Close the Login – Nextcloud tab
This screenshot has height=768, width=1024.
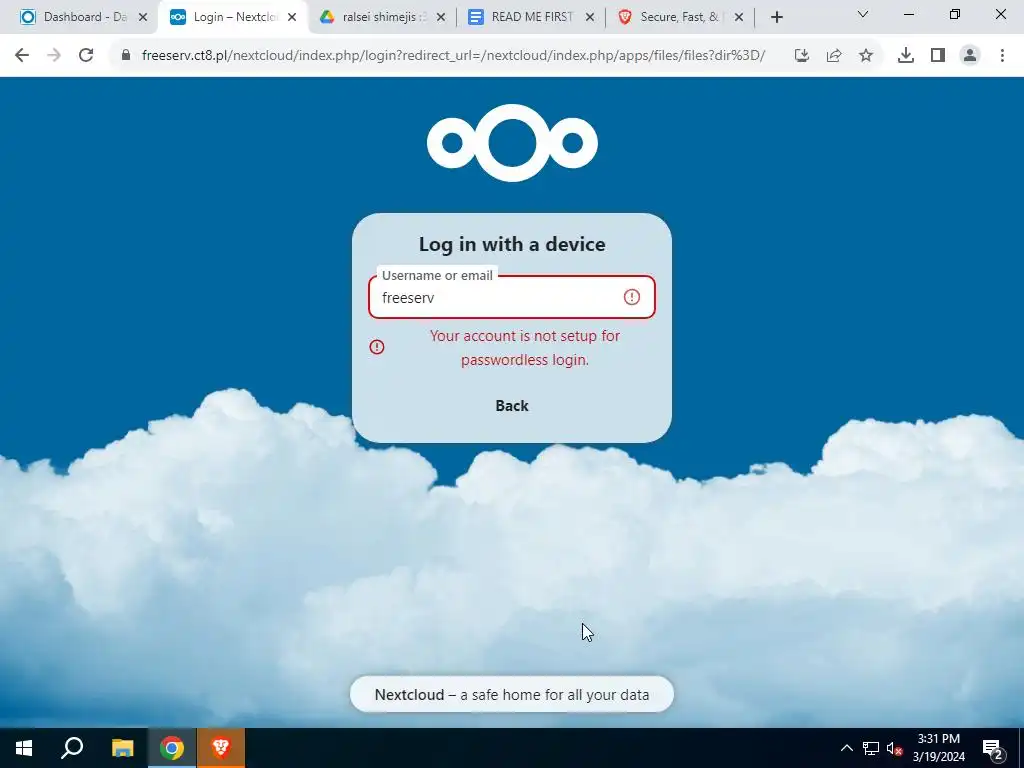pyautogui.click(x=292, y=18)
